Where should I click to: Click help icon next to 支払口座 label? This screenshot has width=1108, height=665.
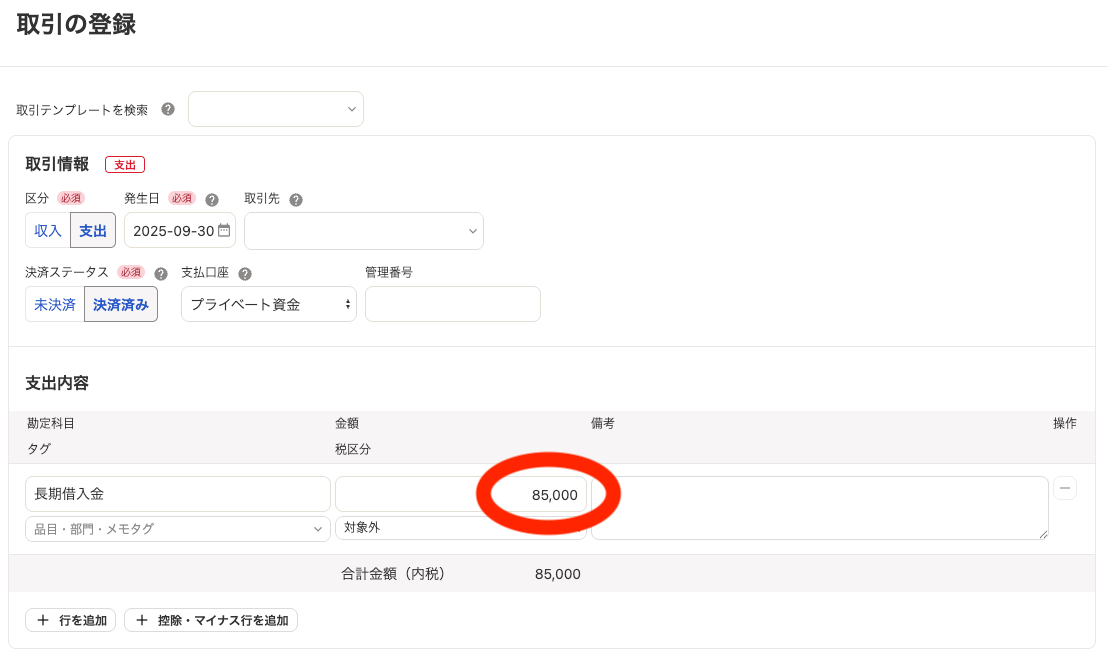point(245,273)
